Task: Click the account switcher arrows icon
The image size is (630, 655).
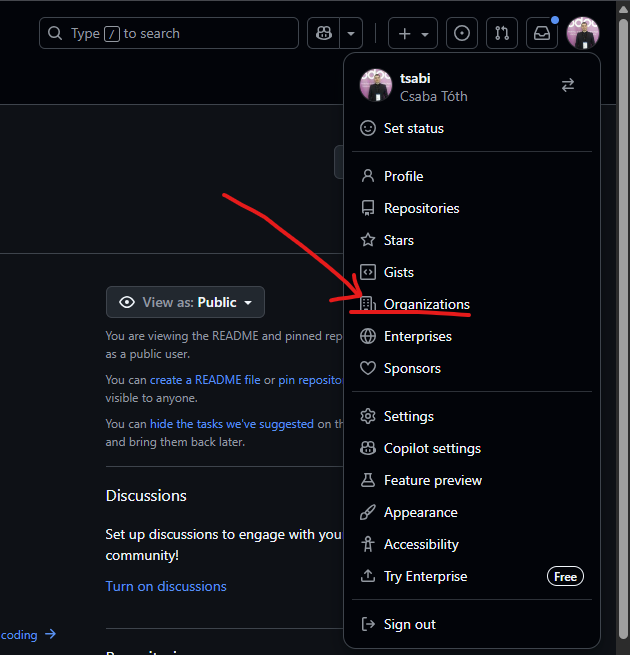Action: coord(568,86)
